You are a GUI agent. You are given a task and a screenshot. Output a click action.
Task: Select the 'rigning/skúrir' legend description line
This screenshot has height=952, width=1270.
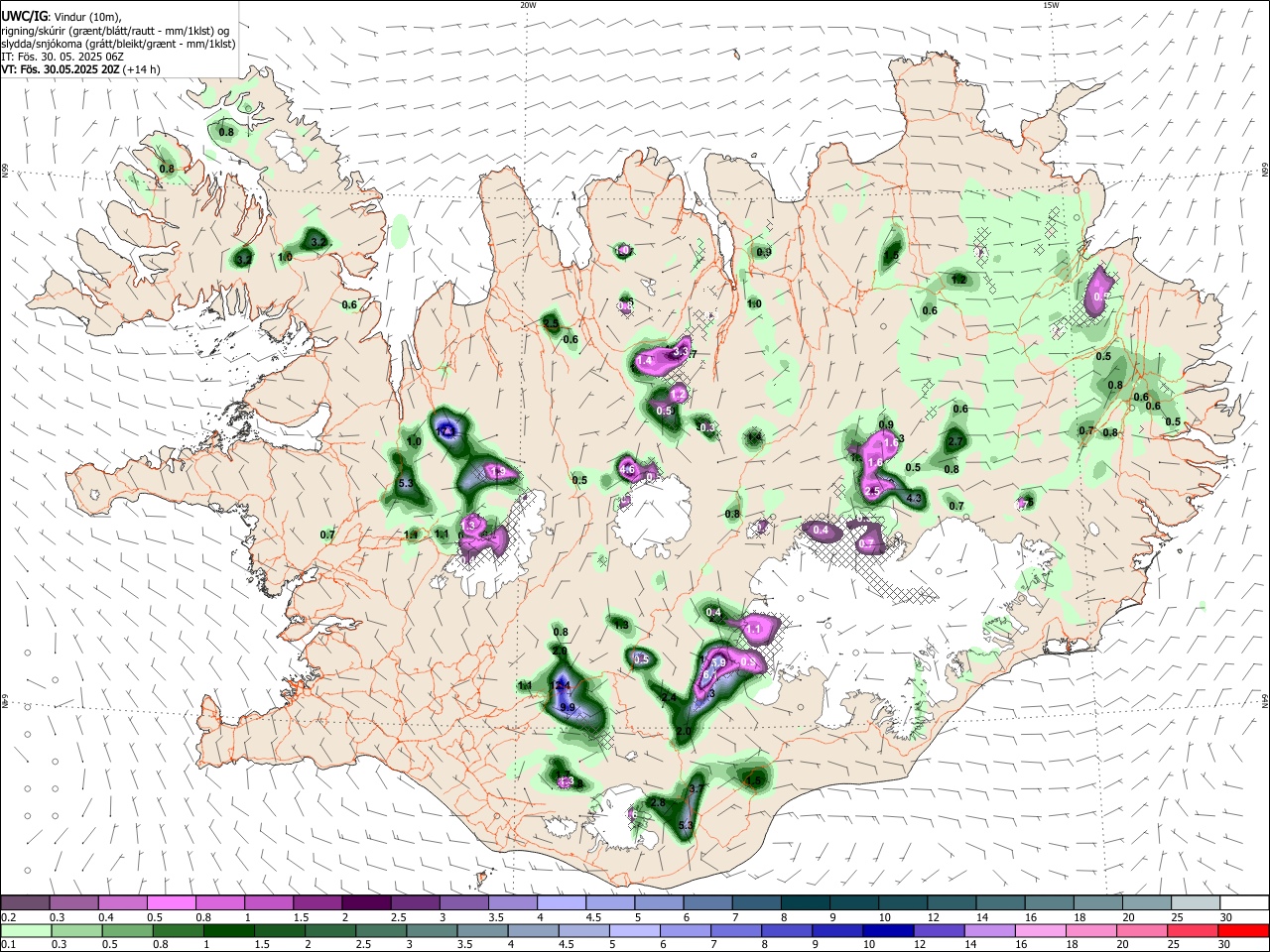[x=115, y=30]
